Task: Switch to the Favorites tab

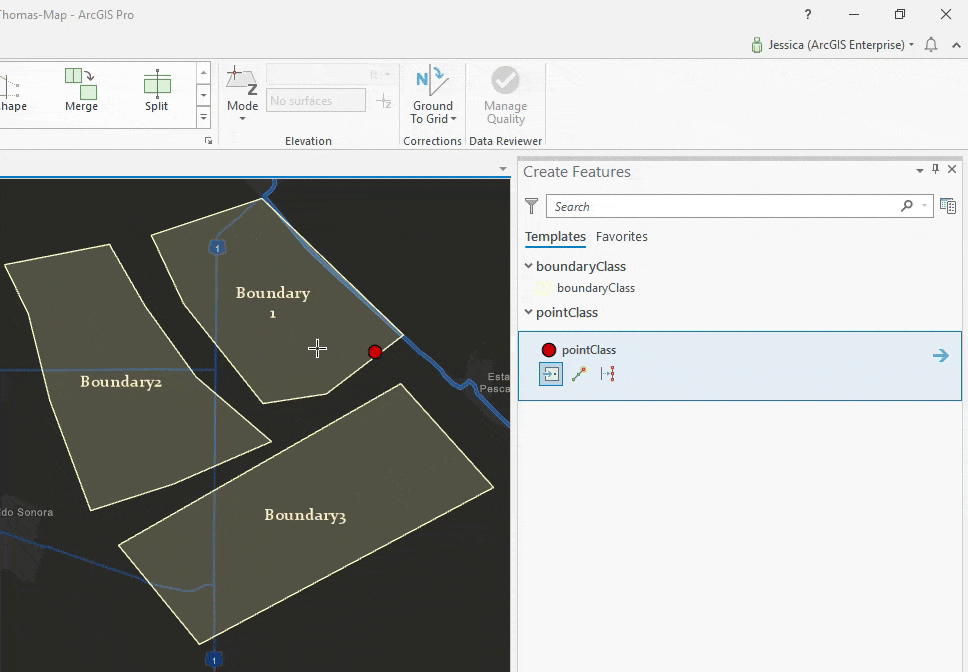Action: (621, 237)
